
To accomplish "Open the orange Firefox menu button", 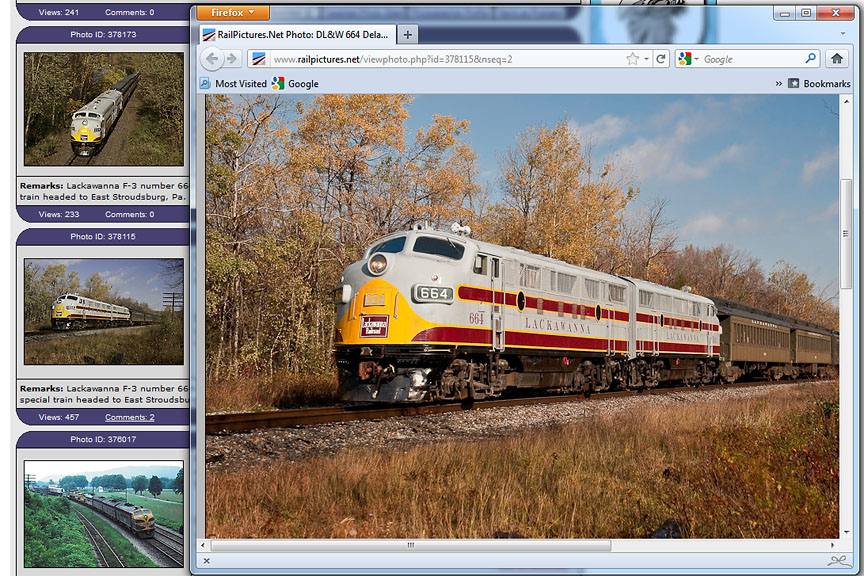I will pos(232,13).
